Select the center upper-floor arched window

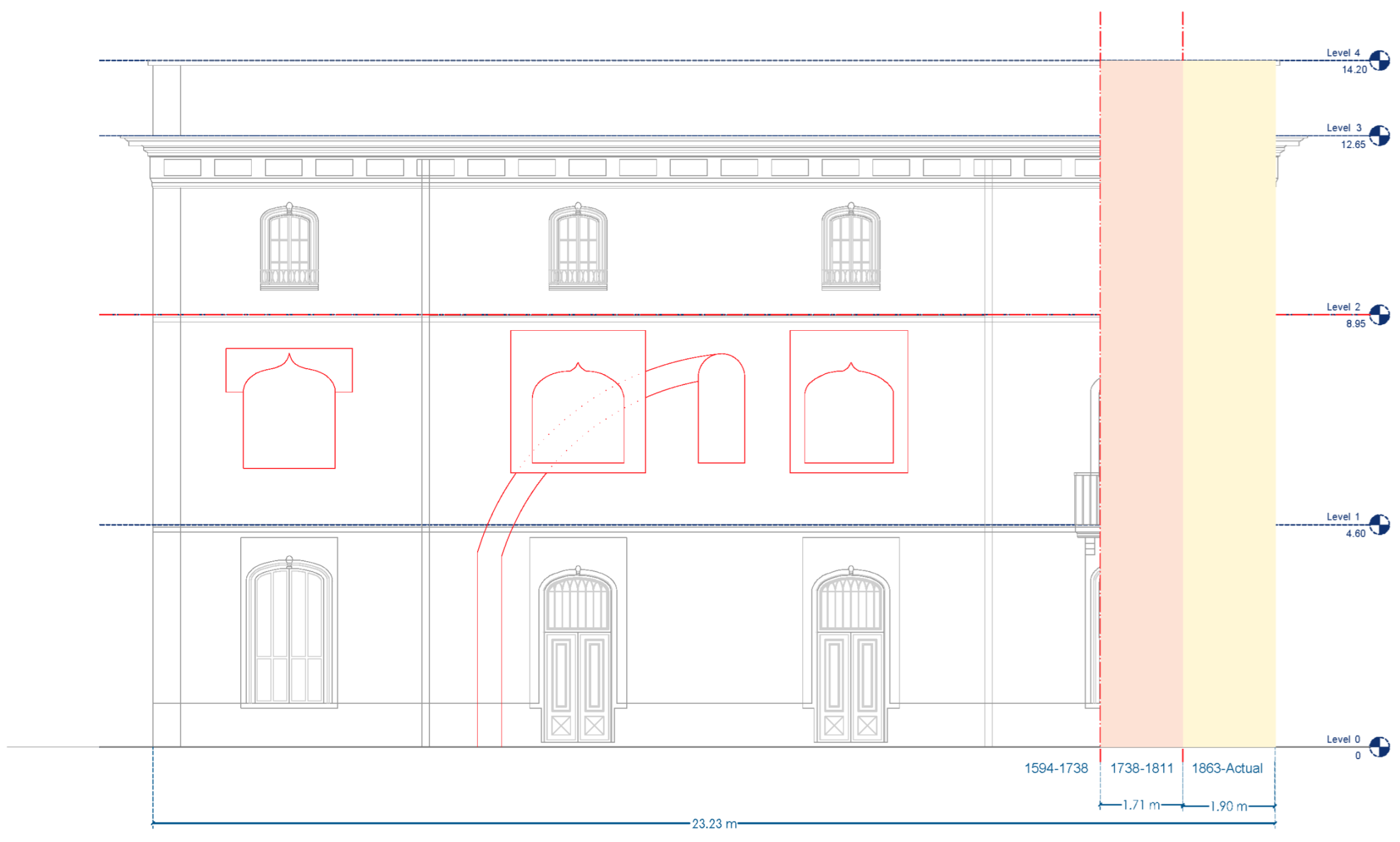tap(578, 247)
